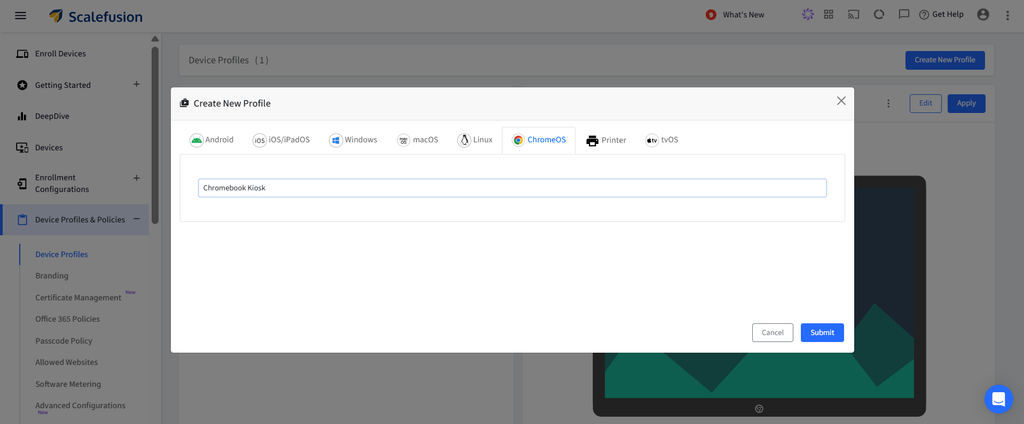Expand Getting Started with plus sign

coord(136,84)
